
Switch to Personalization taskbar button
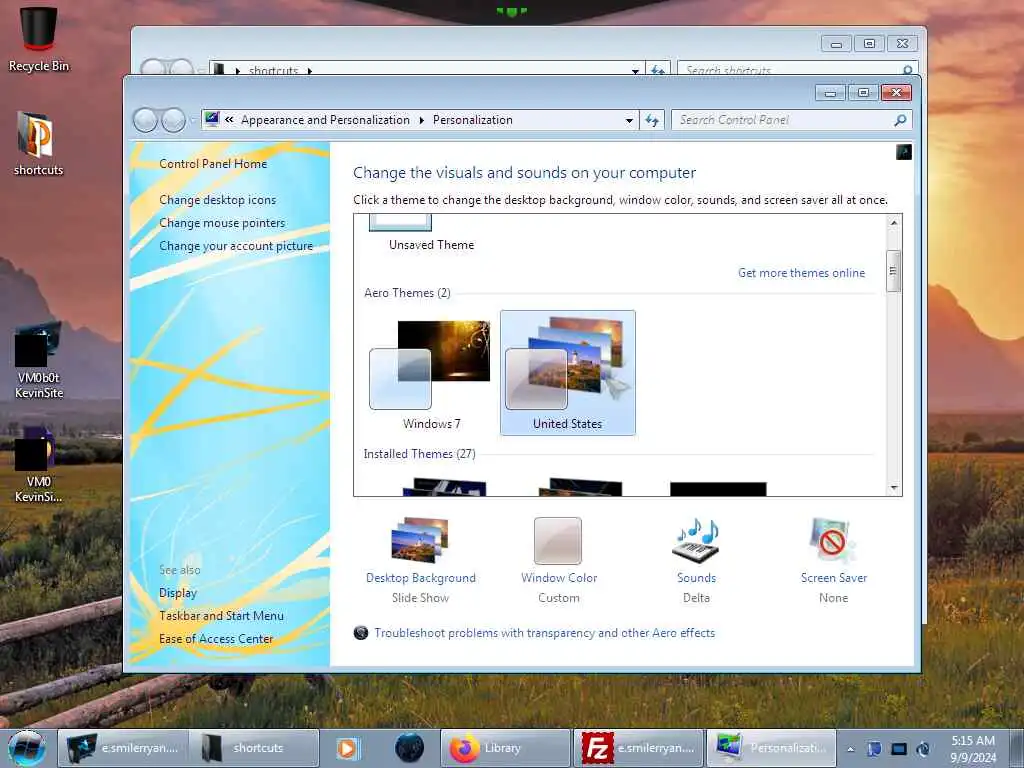(x=771, y=748)
